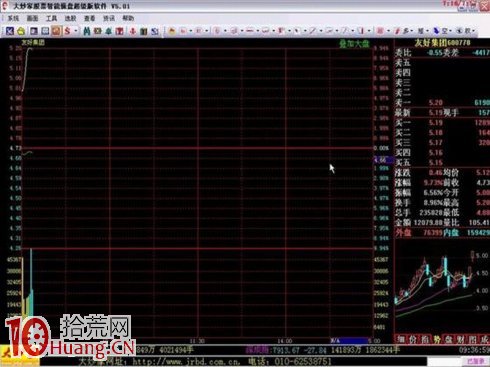Click the 买一 price 5.19

click(x=436, y=123)
